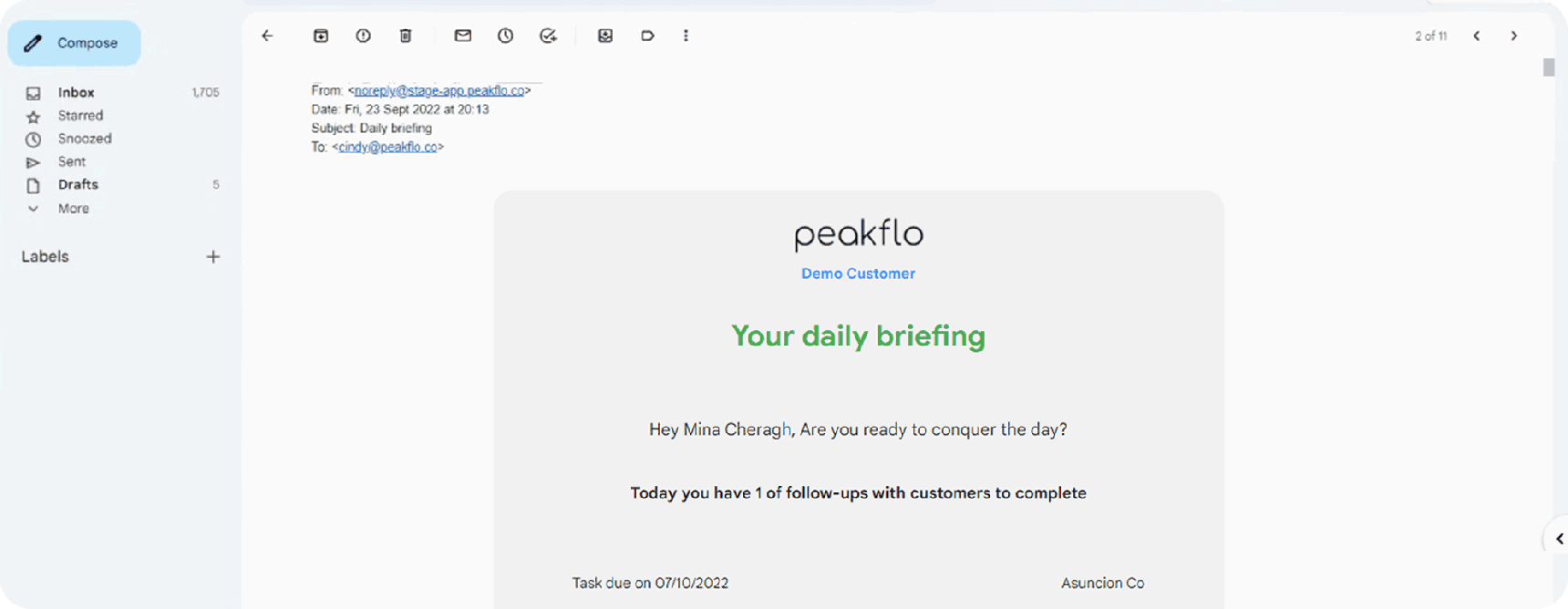1568x609 pixels.
Task: Click the back arrow to return to inbox
Action: [x=267, y=36]
